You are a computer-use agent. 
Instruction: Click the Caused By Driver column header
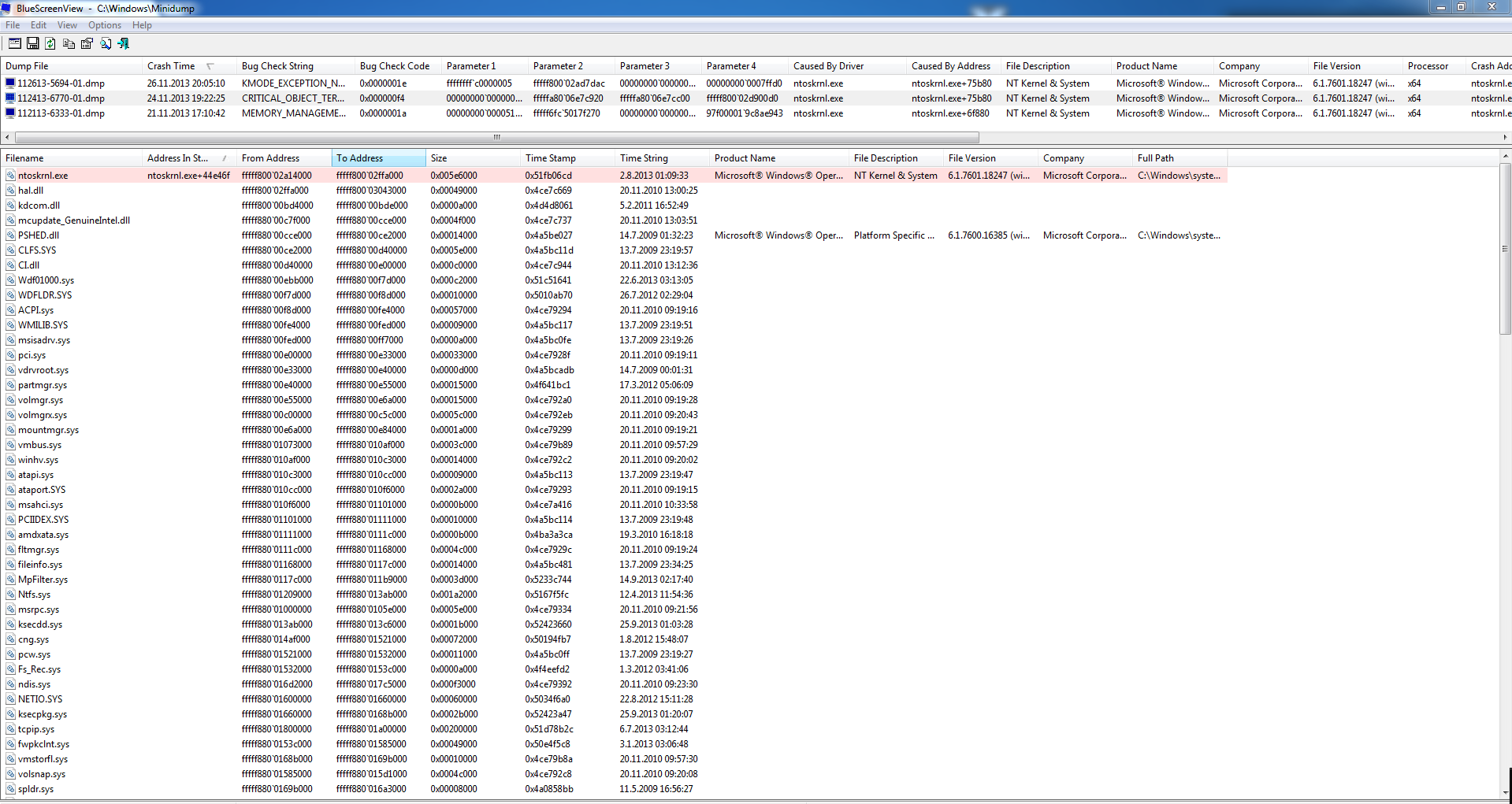tap(828, 66)
